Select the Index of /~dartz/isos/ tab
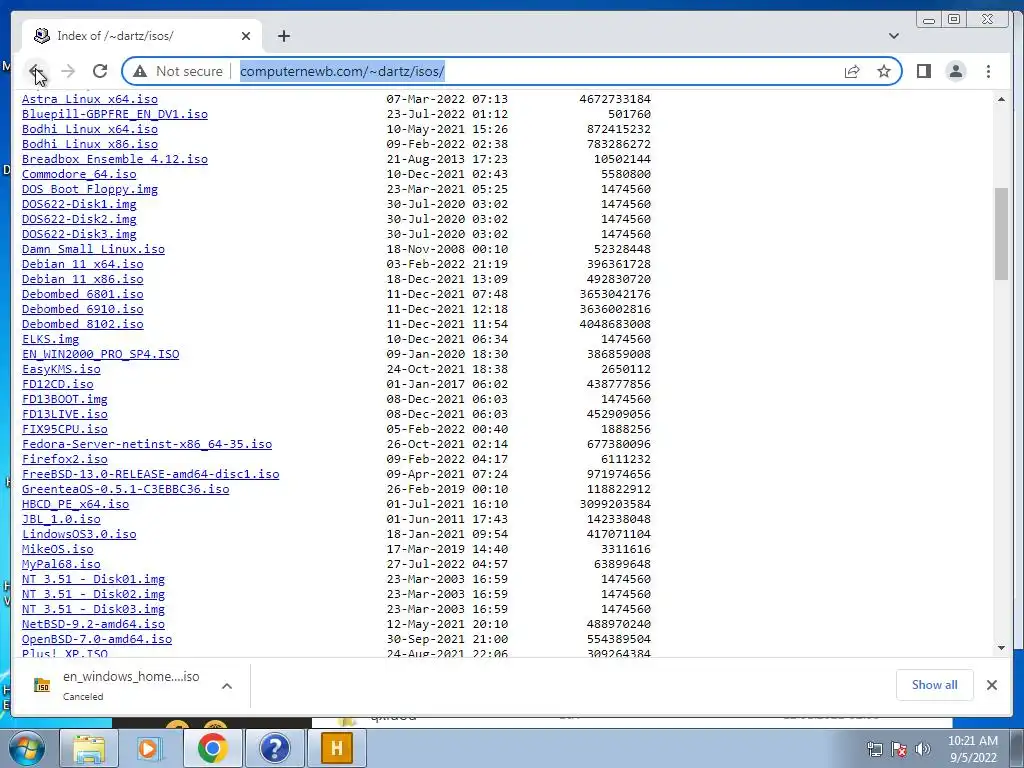The width and height of the screenshot is (1024, 768). point(142,36)
